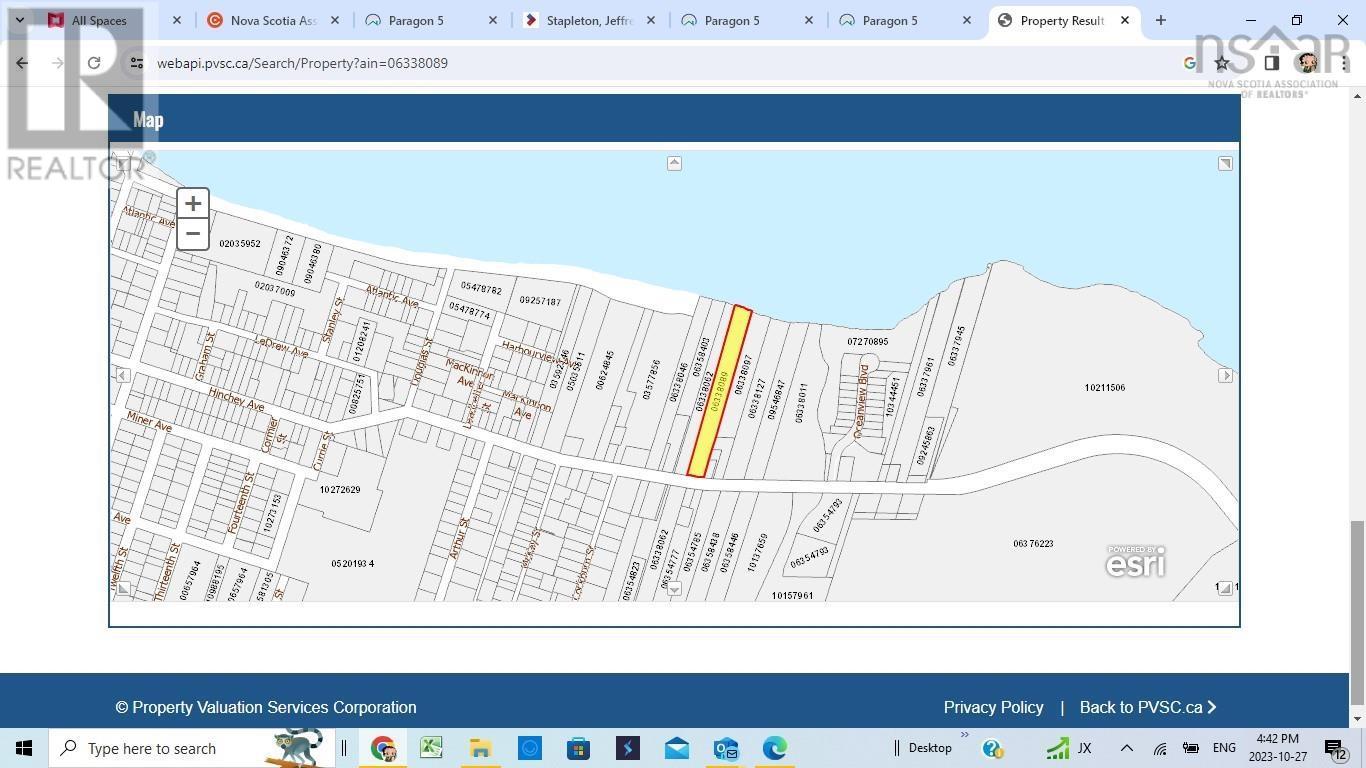This screenshot has height=768, width=1366.
Task: Expand the Desktop toolbar chevron
Action: pyautogui.click(x=965, y=736)
